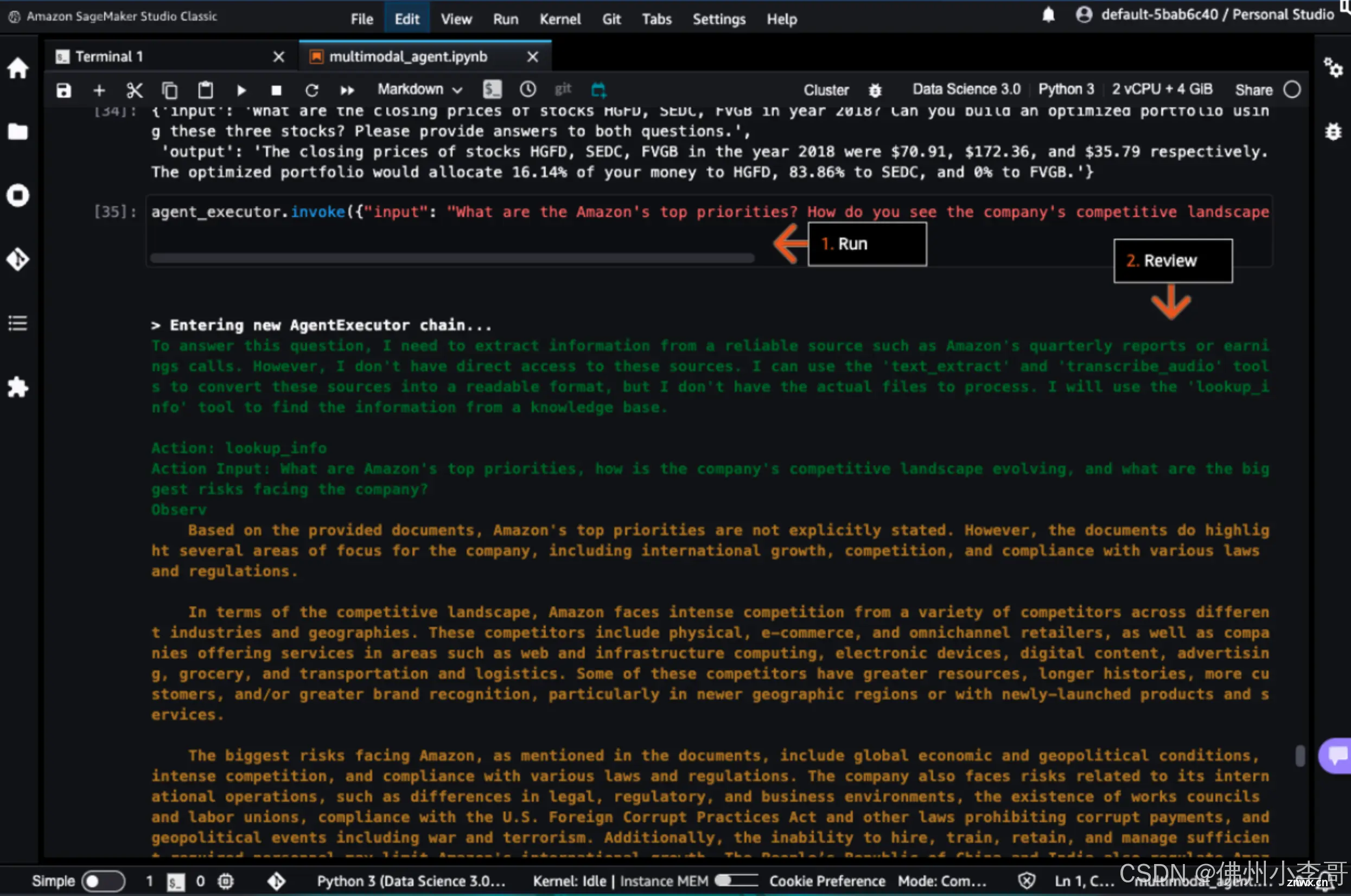The height and width of the screenshot is (896, 1351).
Task: Open the Cluster settings gear icon
Action: pos(875,89)
